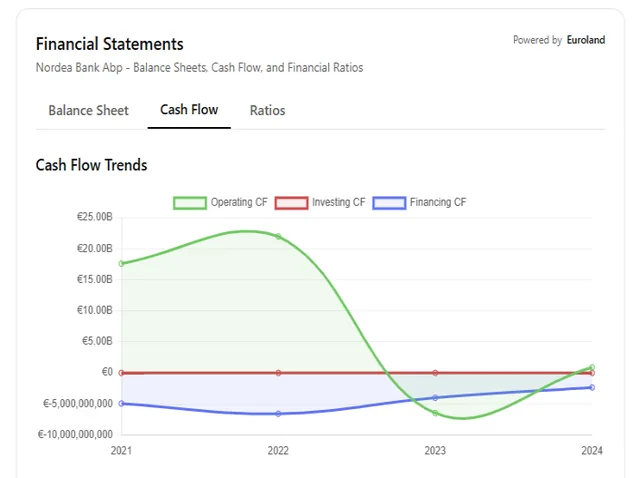Select Operating CF data point for 2023
Viewport: 640px width, 478px height.
[x=435, y=413]
